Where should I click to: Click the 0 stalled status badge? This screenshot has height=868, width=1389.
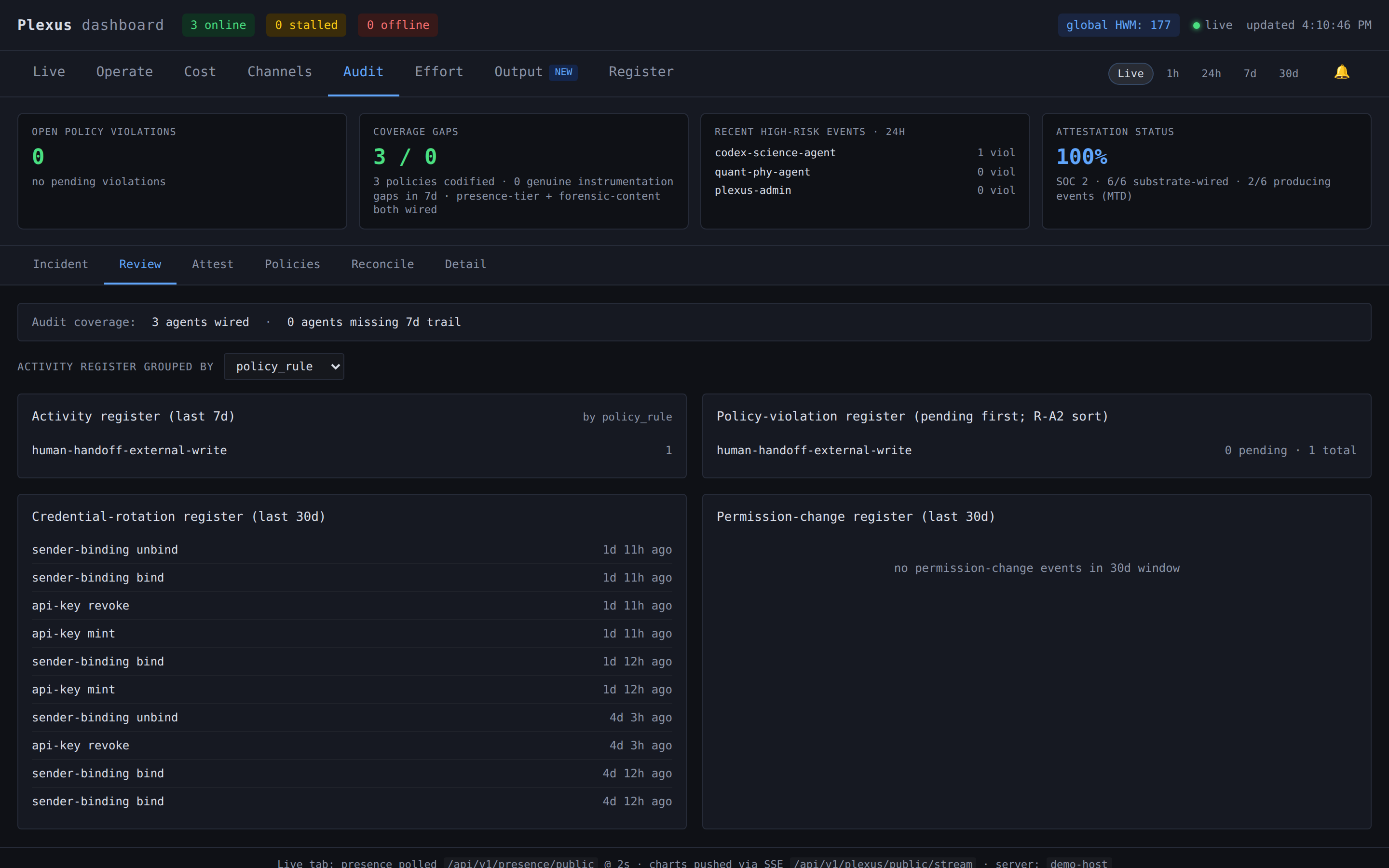306,25
